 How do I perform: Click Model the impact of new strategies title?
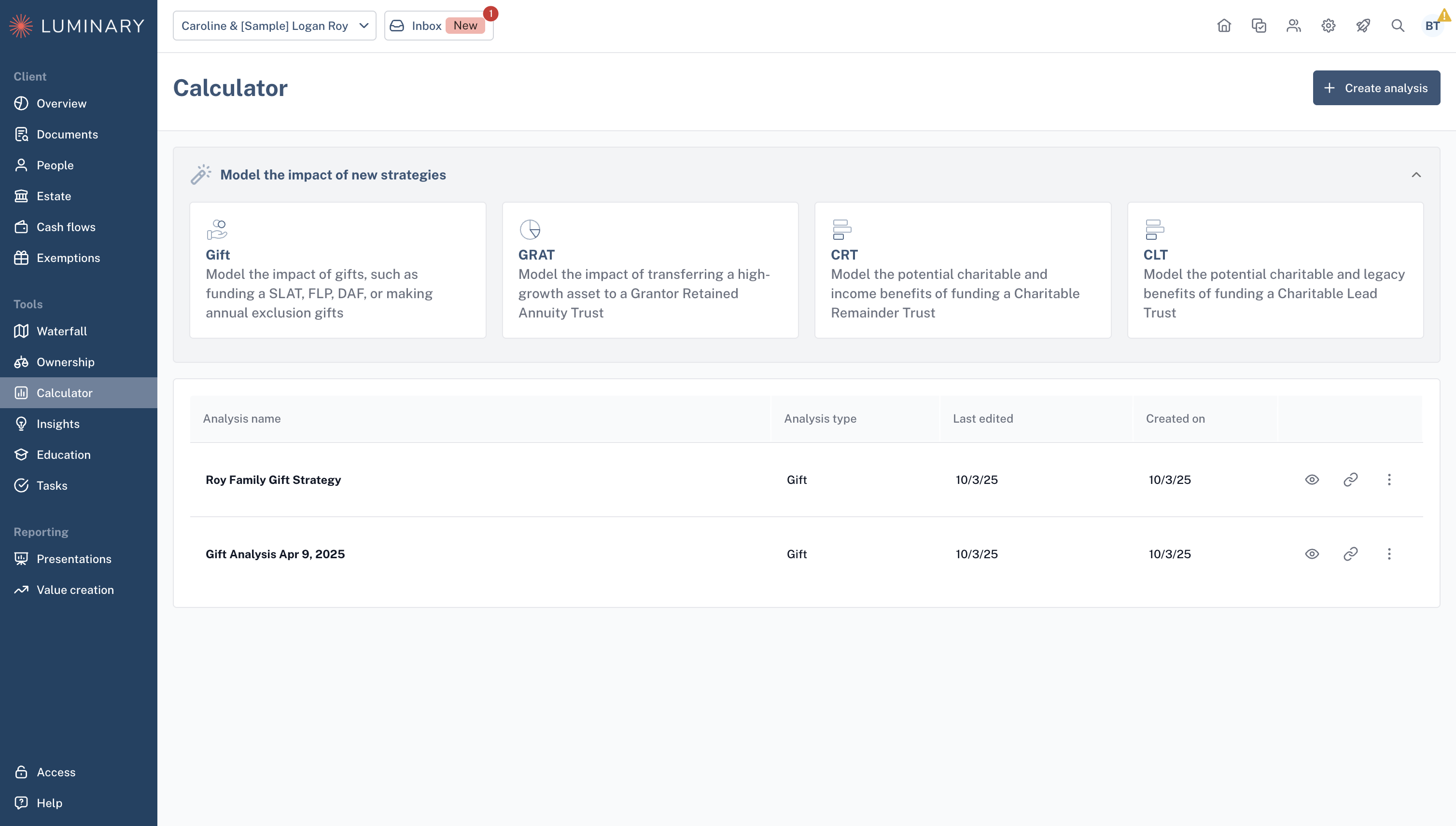click(x=333, y=175)
